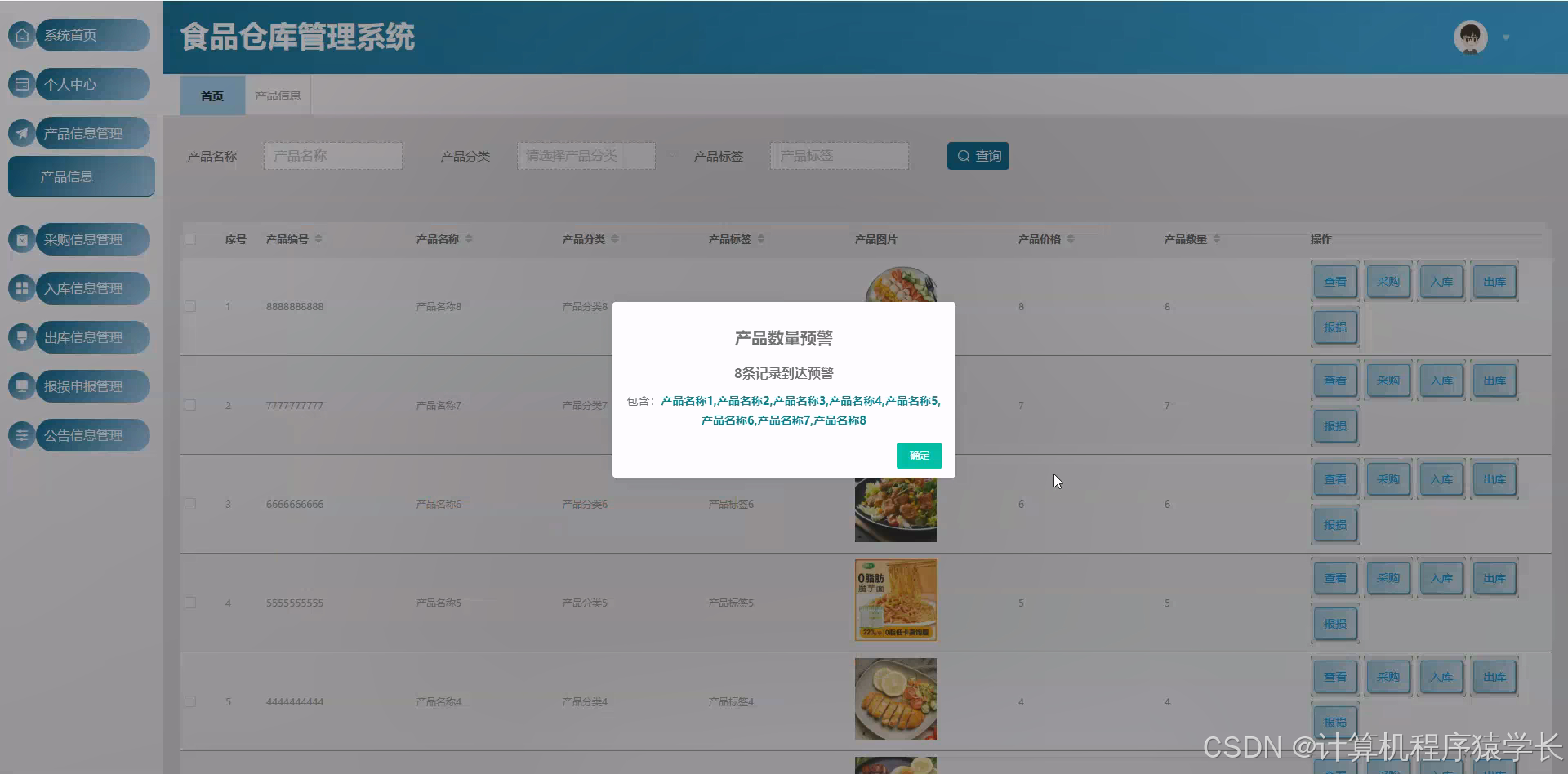Image resolution: width=1568 pixels, height=774 pixels.
Task: Focus the 产品标签 search field
Action: [840, 156]
